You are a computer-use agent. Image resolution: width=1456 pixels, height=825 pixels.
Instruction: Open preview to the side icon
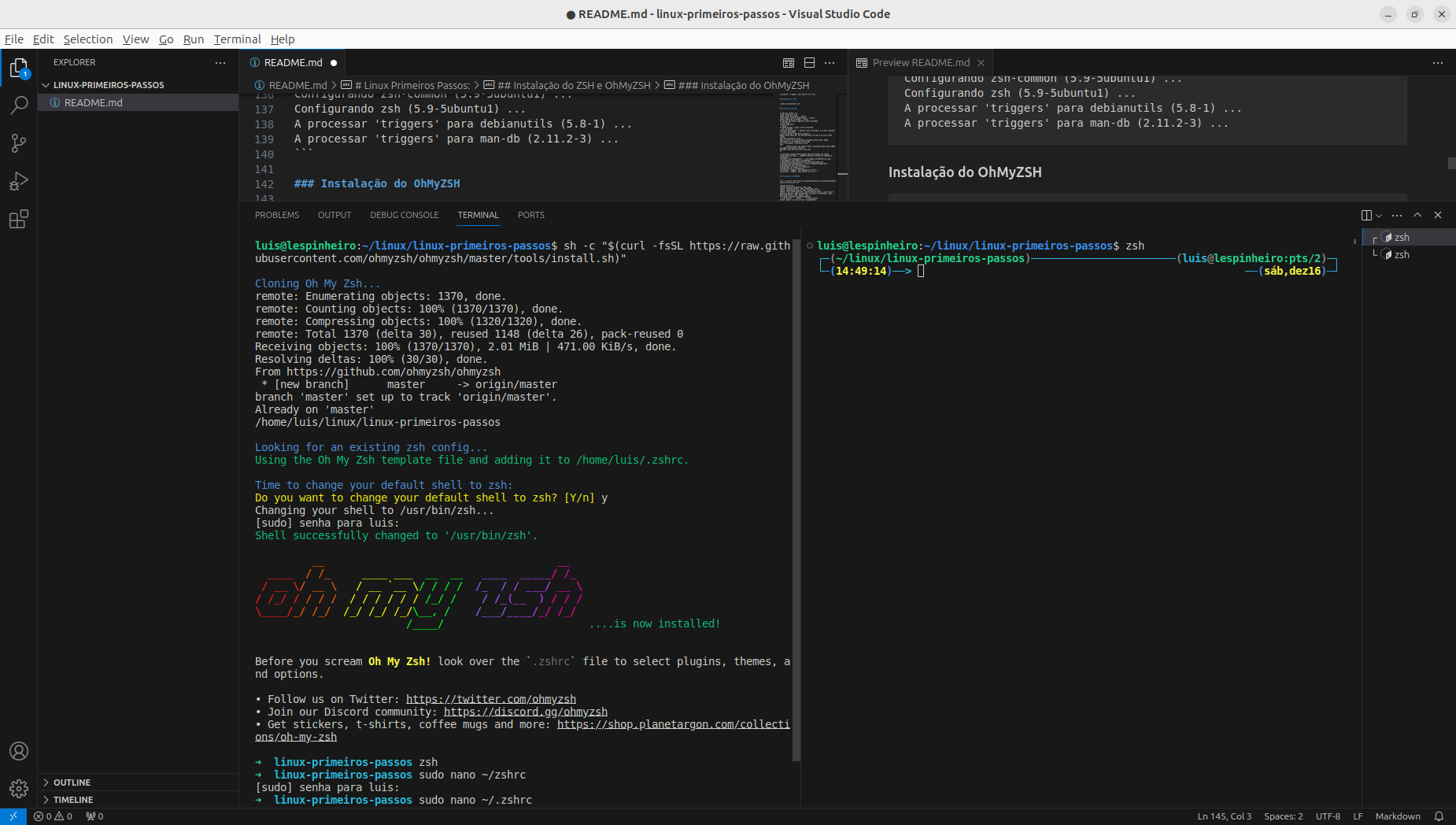pos(789,63)
